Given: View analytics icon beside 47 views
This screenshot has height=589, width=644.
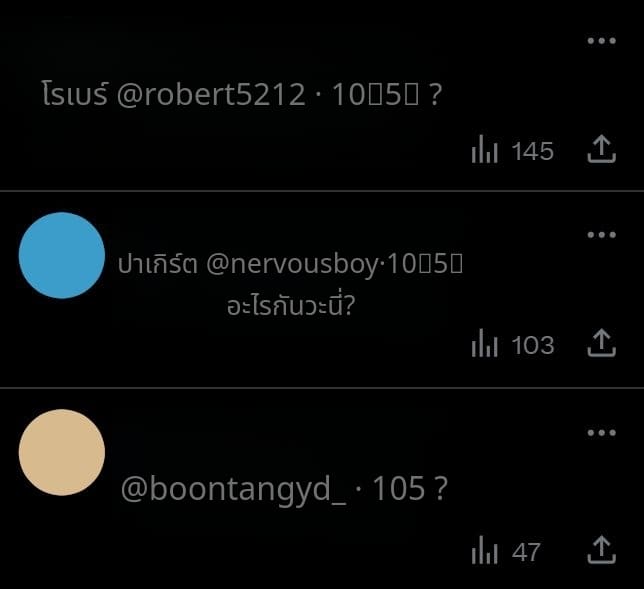Looking at the screenshot, I should pyautogui.click(x=485, y=550).
